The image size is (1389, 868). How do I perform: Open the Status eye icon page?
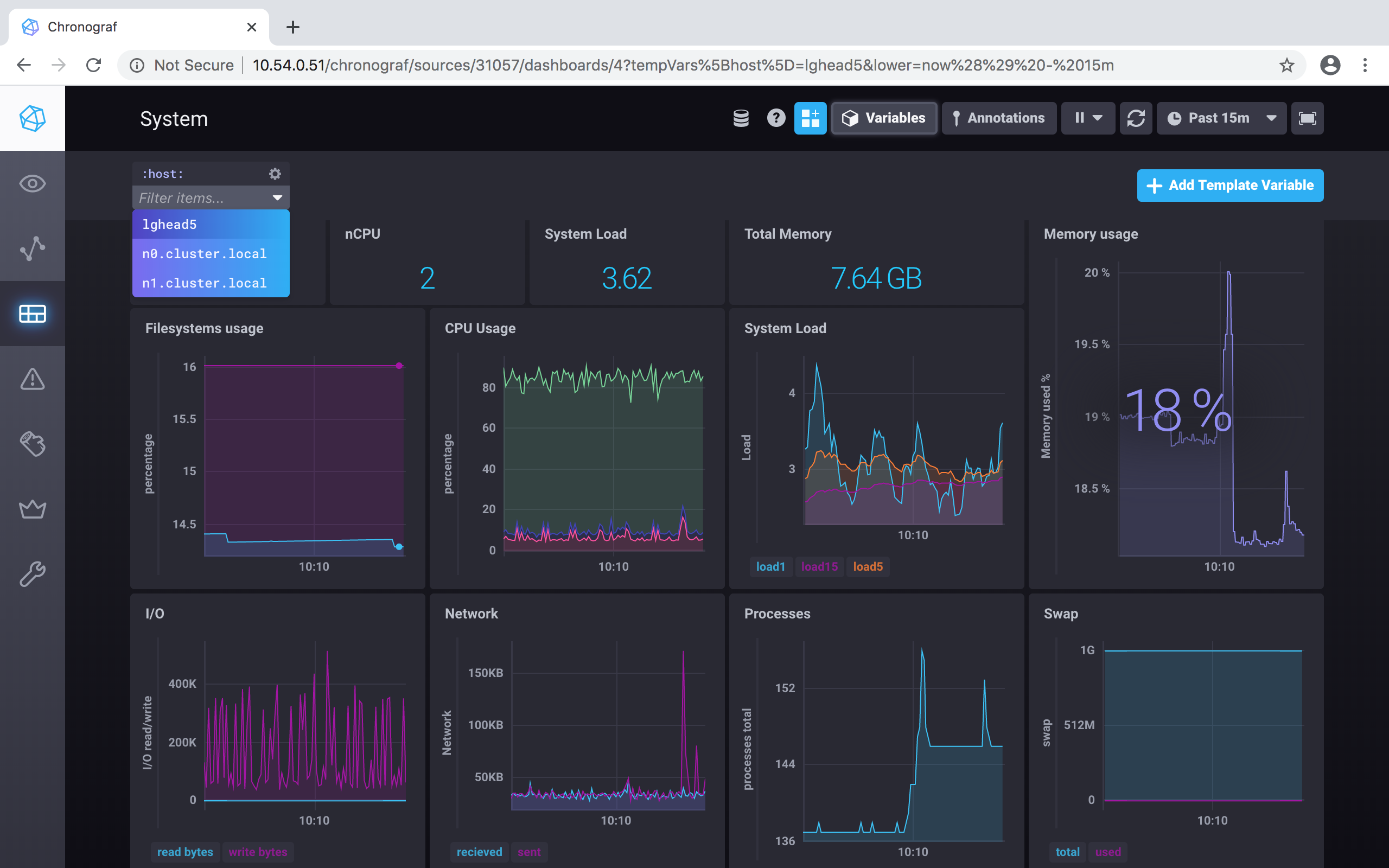[32, 184]
